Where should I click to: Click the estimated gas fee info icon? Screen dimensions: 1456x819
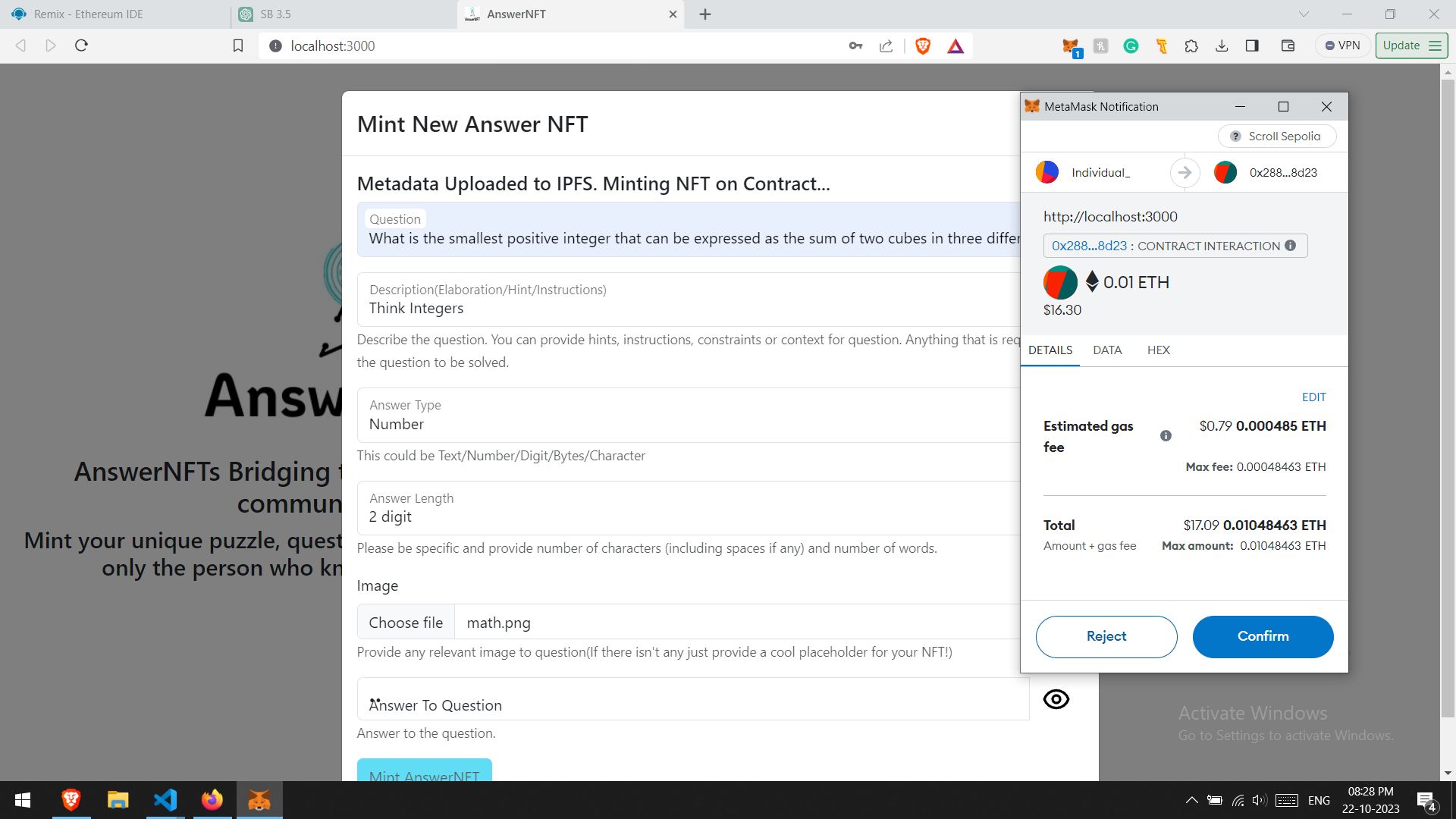(1166, 436)
